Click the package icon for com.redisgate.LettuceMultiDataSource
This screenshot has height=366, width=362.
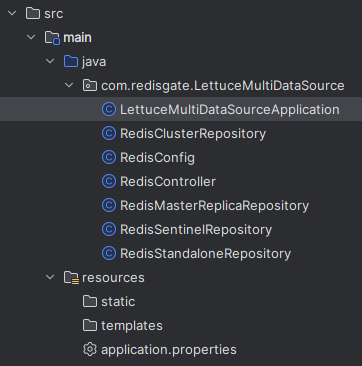[x=90, y=86]
